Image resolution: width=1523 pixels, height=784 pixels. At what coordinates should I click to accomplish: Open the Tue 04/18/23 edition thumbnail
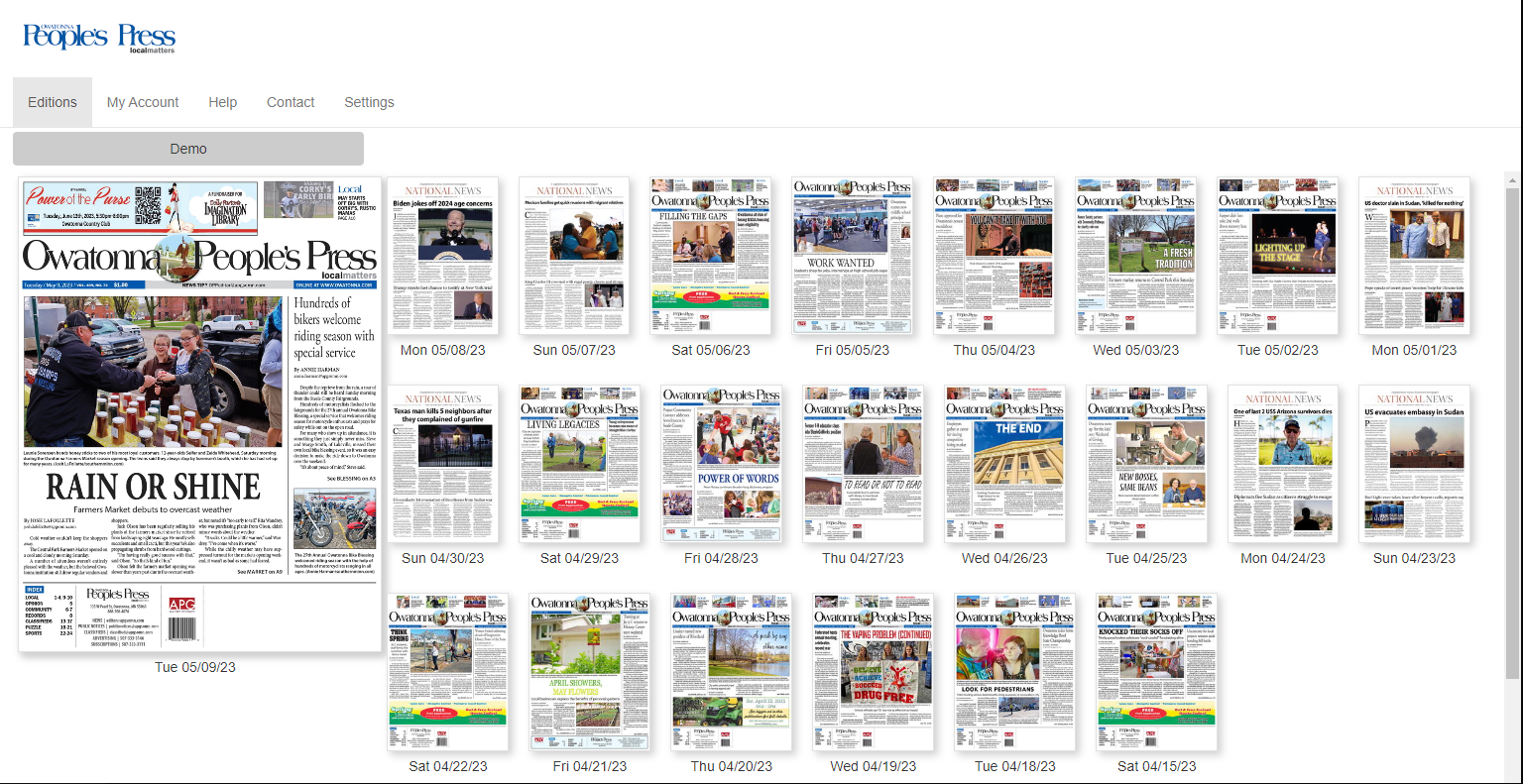1015,672
